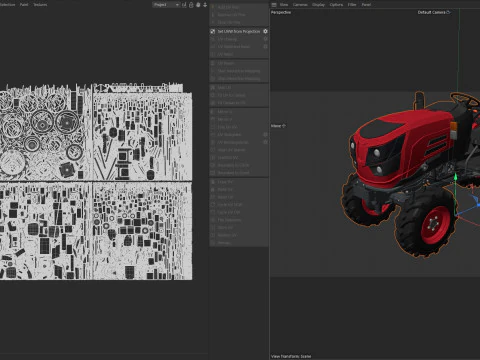Viewport: 480px width, 360px height.
Task: Click the Move tool label in viewport
Action: pyautogui.click(x=276, y=126)
